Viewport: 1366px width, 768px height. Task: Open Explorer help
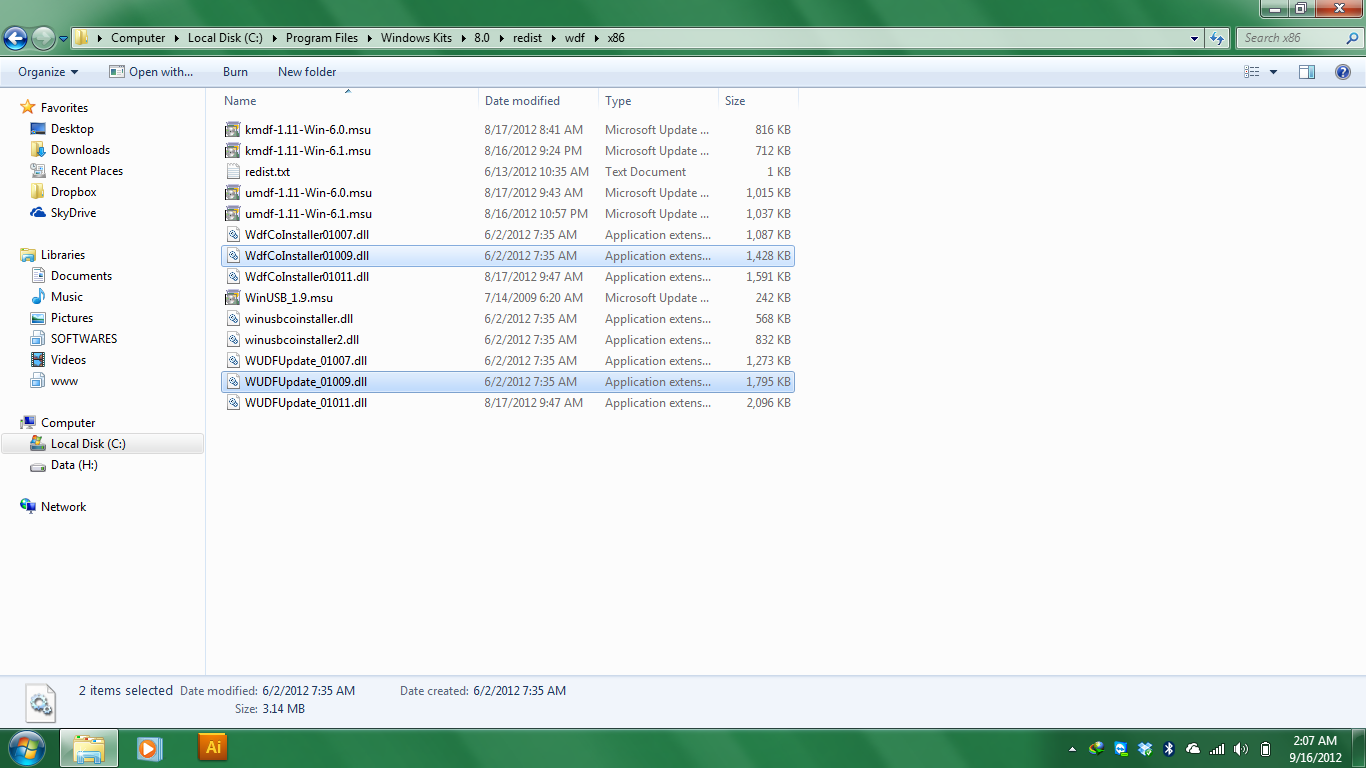(1343, 72)
